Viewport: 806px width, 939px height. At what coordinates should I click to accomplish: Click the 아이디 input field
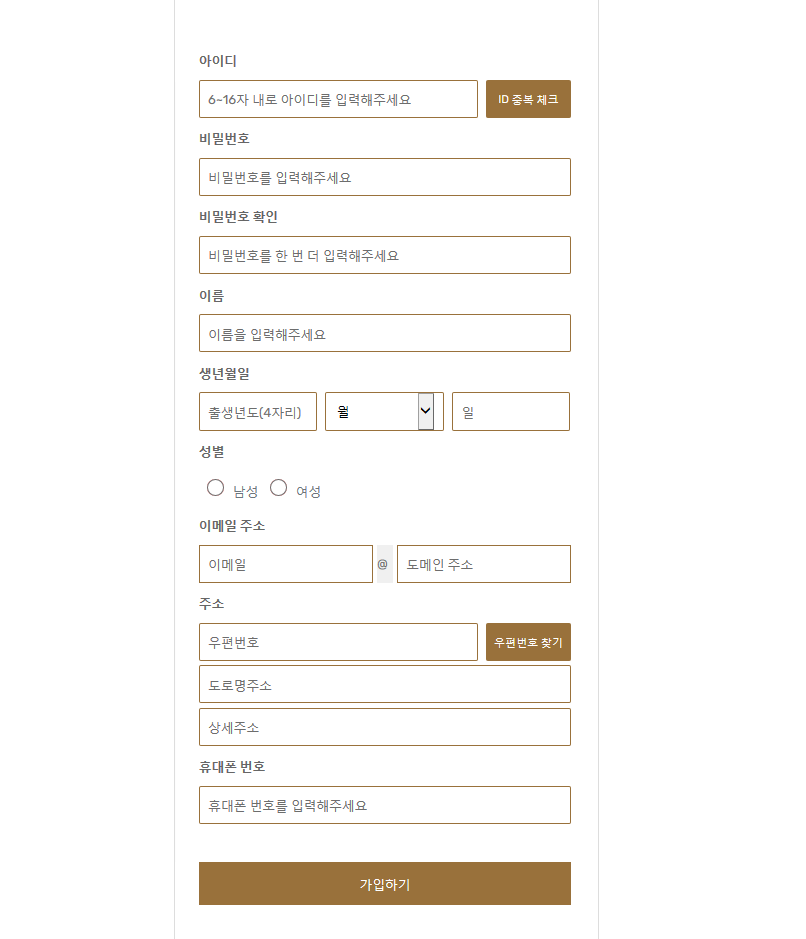[338, 99]
